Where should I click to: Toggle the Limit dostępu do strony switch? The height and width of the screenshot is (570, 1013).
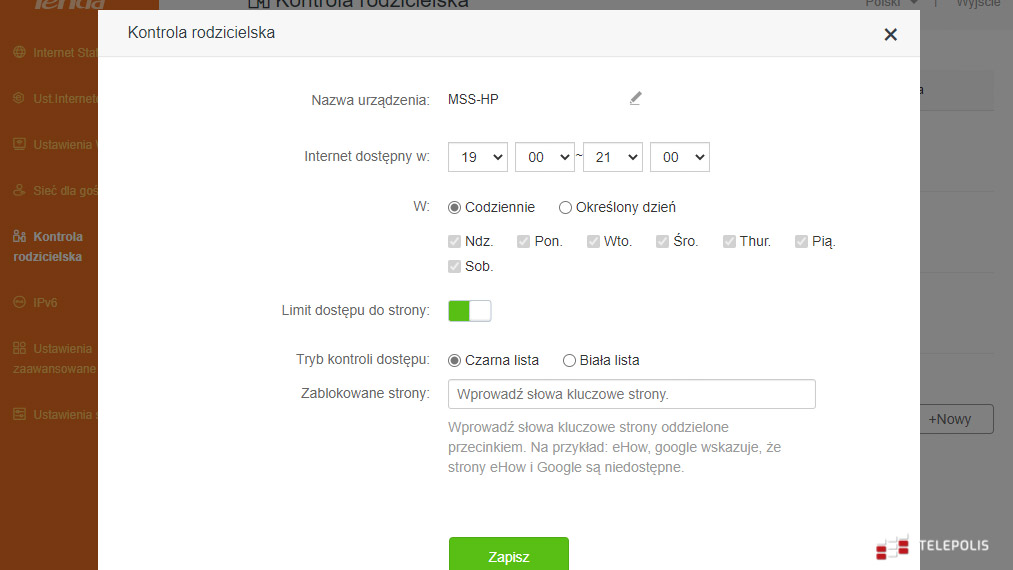pos(470,311)
